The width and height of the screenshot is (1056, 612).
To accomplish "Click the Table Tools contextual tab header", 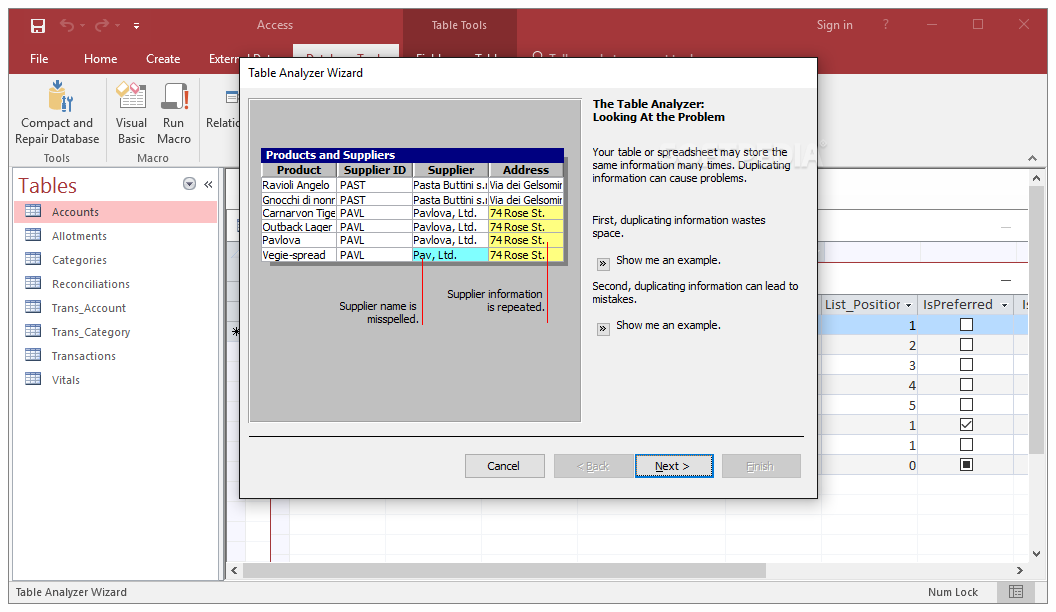I will [x=459, y=25].
